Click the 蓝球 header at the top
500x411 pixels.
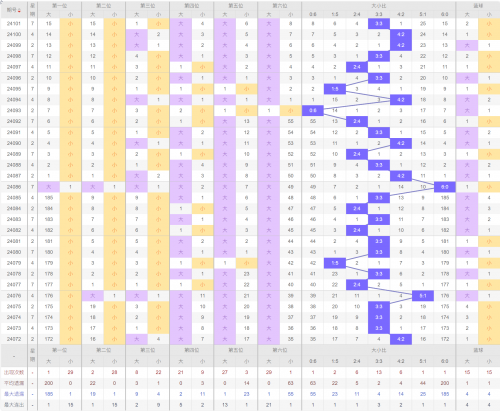(x=478, y=6)
